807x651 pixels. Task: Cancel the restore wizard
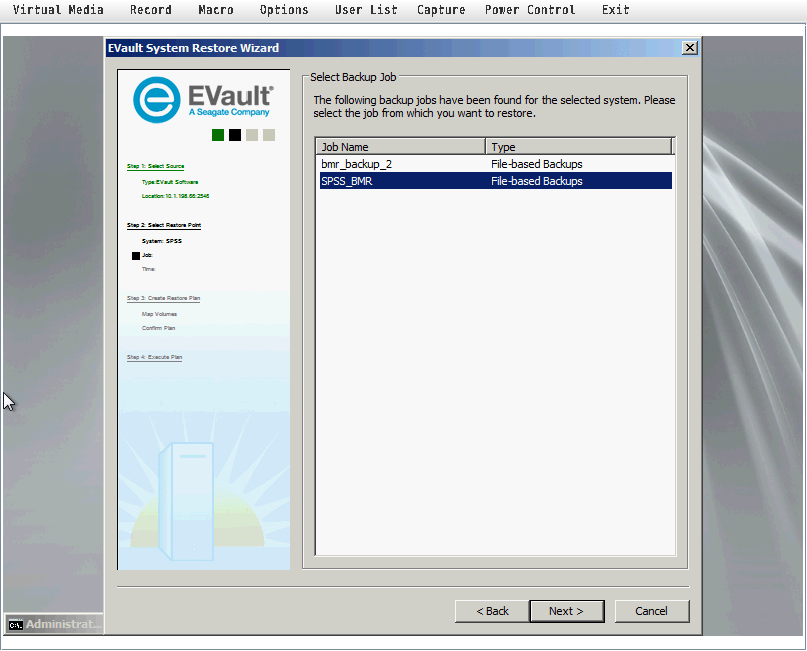[x=652, y=611]
